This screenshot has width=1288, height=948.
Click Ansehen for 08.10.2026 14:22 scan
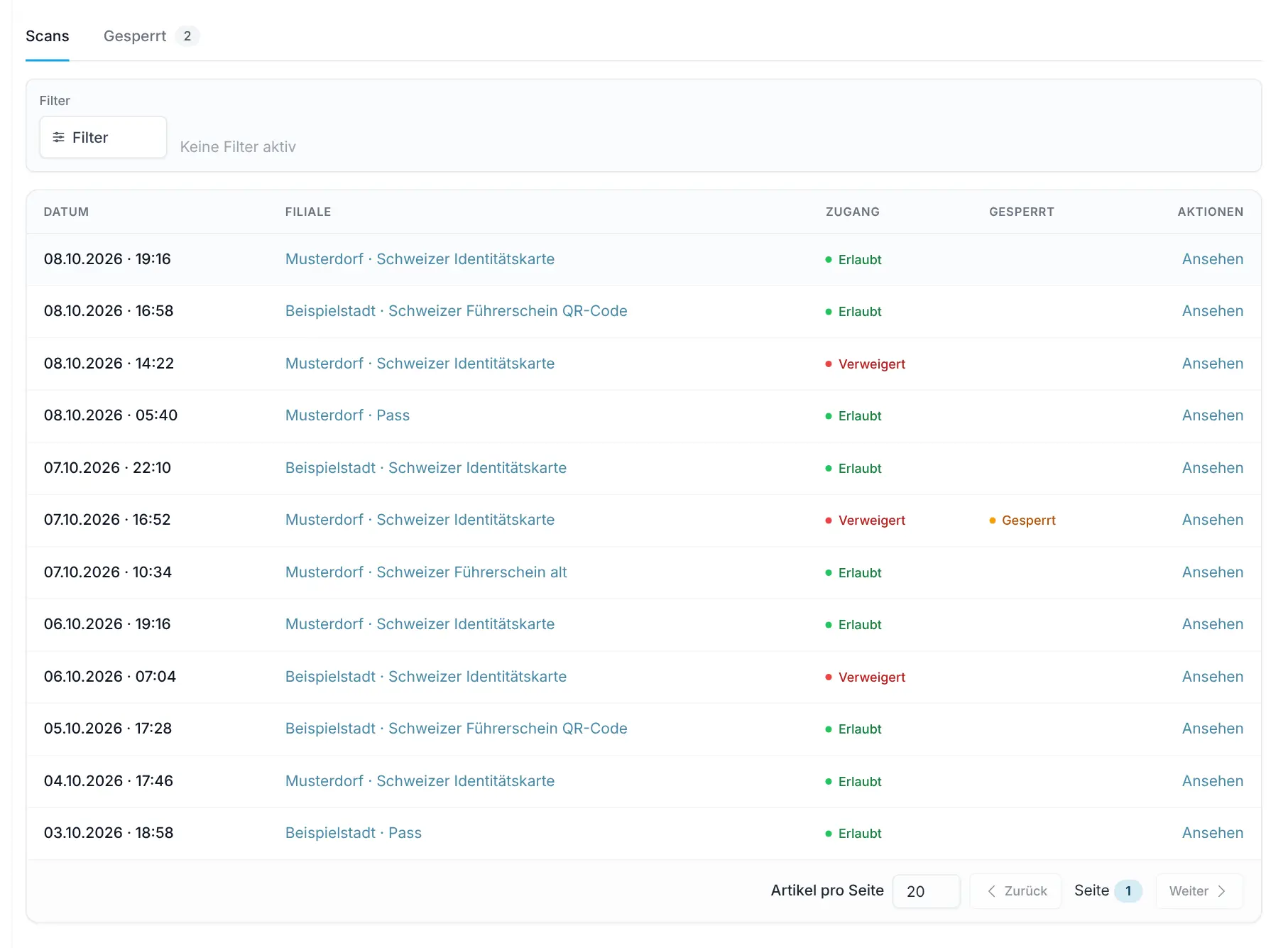(1212, 364)
